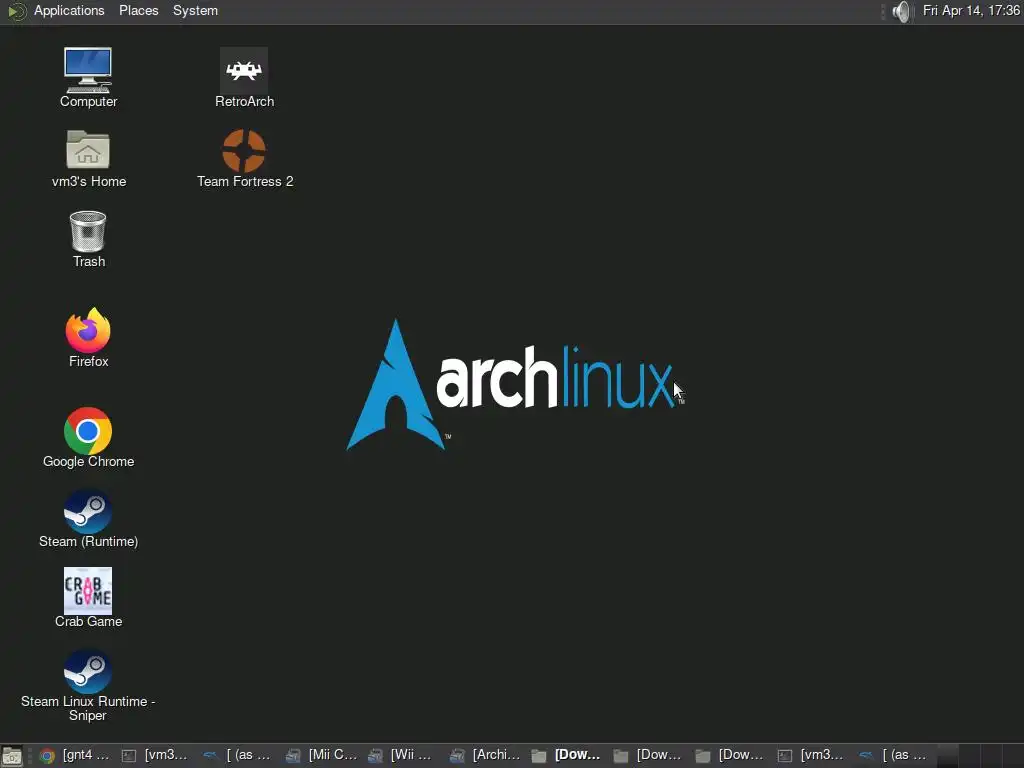The image size is (1024, 768).
Task: Open the clock showing Fri Apr 14
Action: coord(971,10)
